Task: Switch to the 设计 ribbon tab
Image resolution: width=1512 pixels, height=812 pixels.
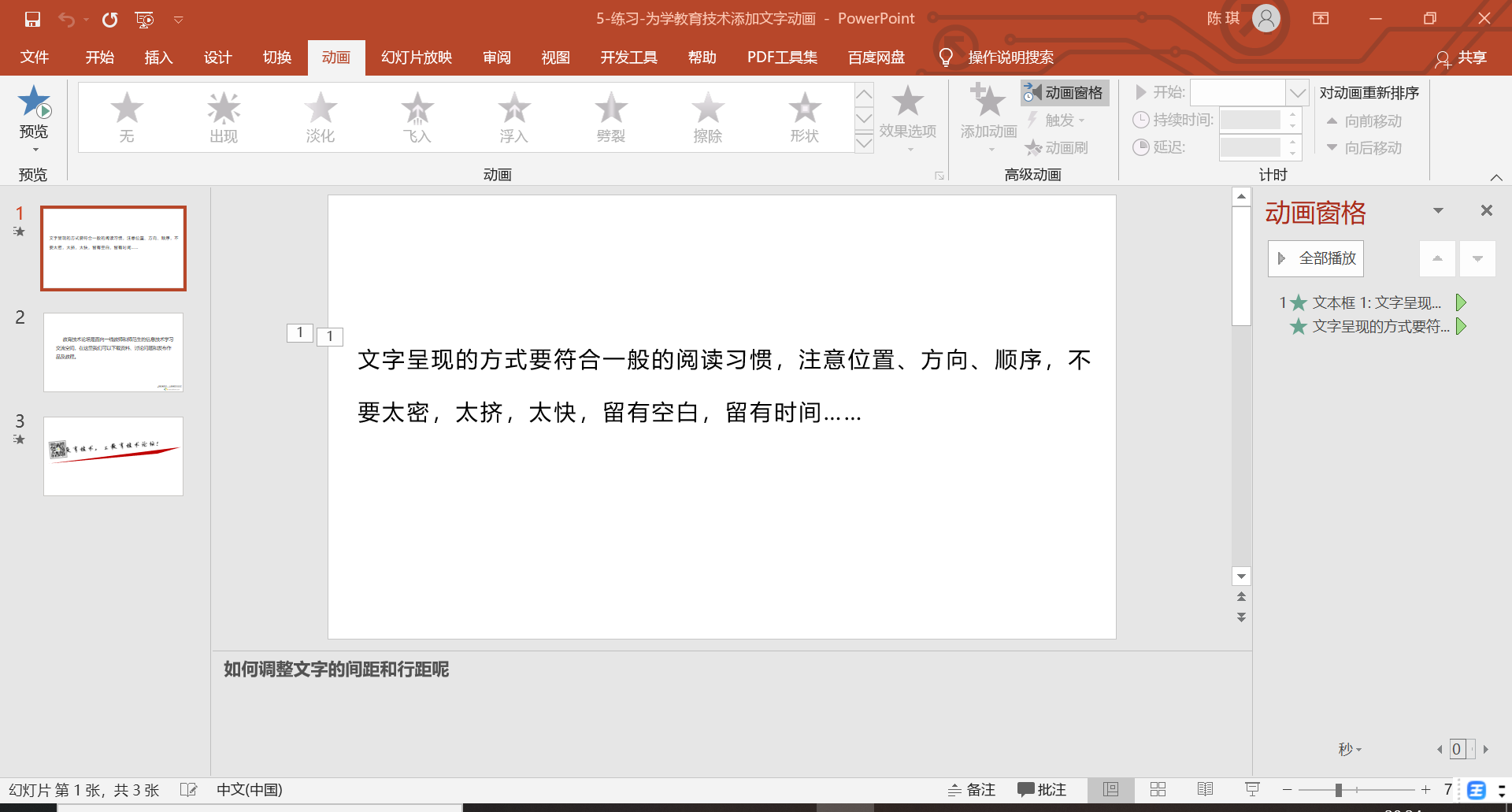Action: point(217,57)
